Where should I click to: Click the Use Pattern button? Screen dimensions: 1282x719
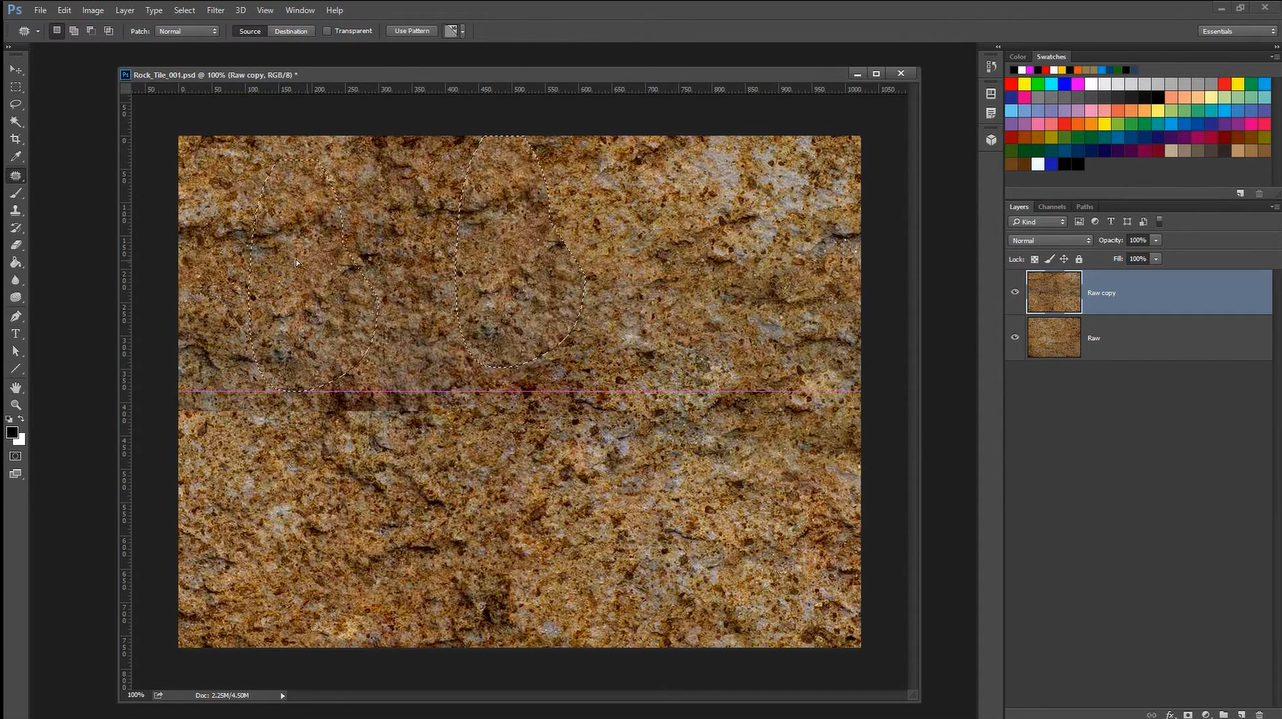412,31
